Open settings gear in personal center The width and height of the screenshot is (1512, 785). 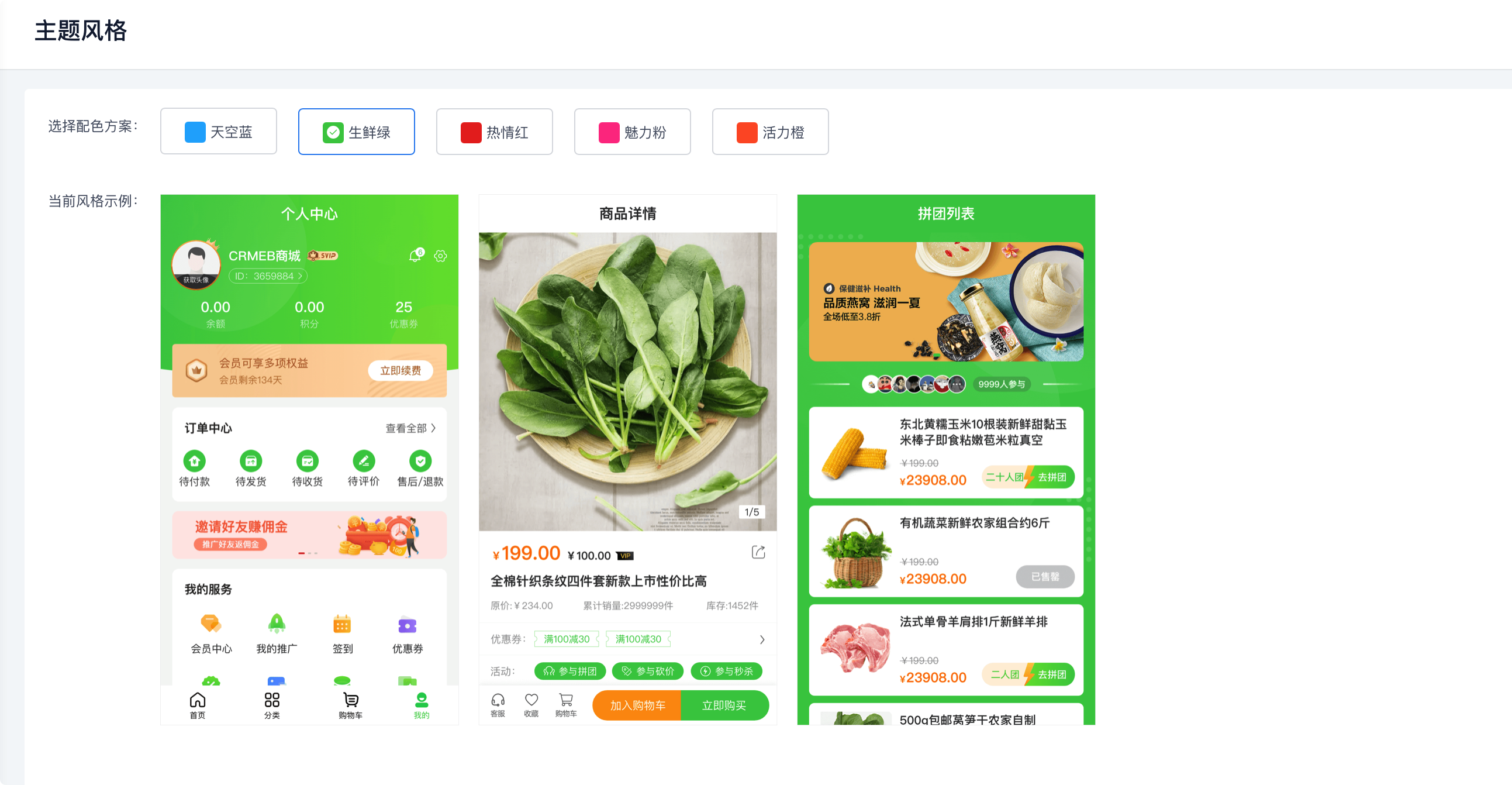click(x=440, y=256)
